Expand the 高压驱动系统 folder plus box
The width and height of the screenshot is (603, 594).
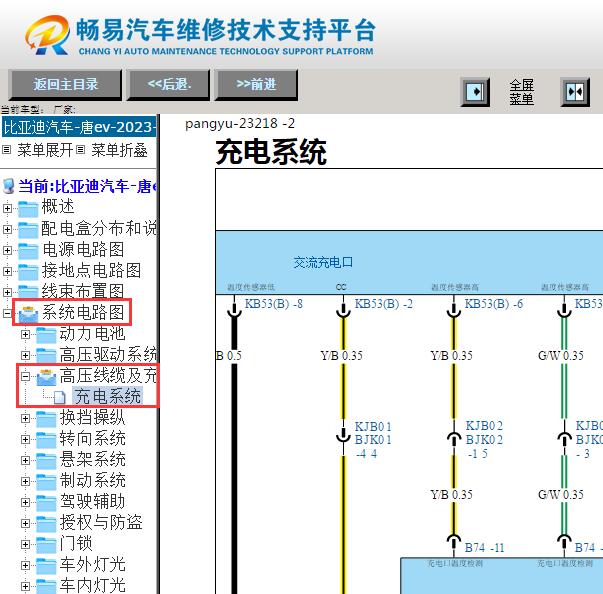click(x=25, y=355)
